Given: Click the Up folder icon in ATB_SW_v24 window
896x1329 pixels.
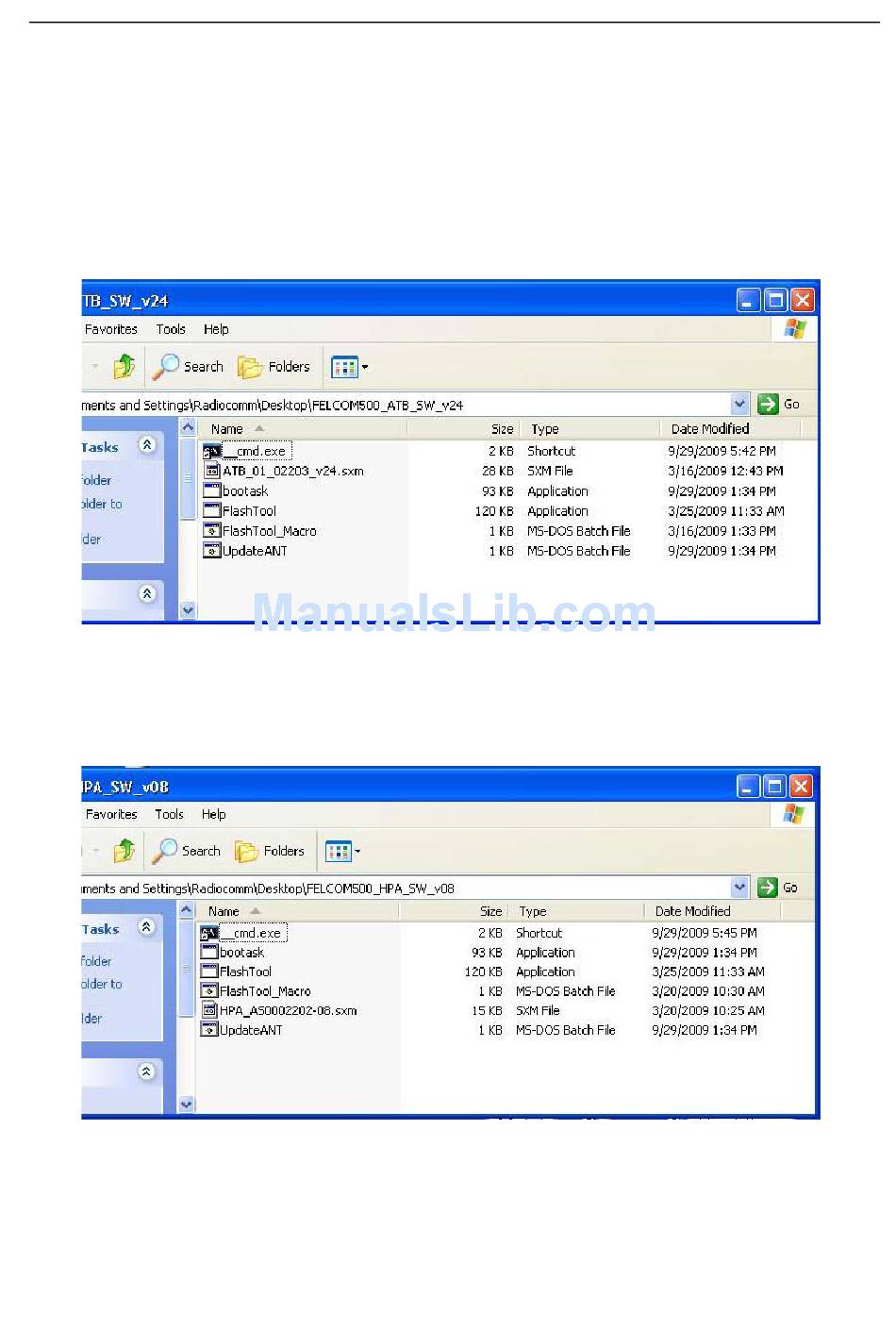Looking at the screenshot, I should pos(124,366).
